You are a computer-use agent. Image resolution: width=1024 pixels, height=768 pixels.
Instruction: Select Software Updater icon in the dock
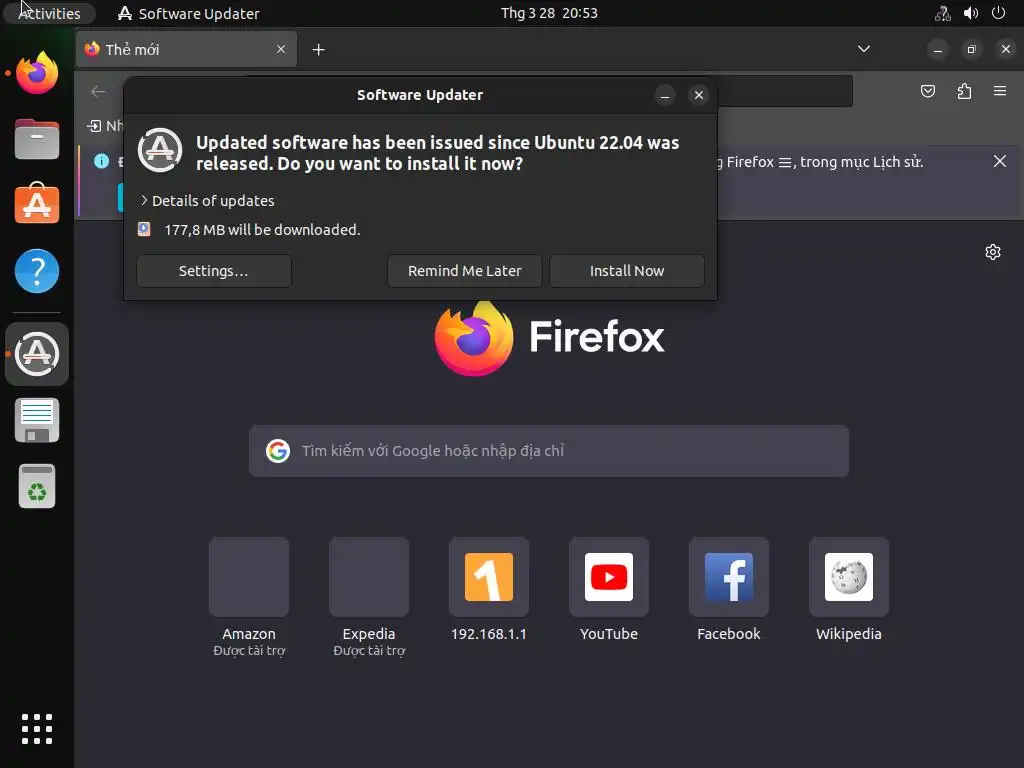(37, 354)
